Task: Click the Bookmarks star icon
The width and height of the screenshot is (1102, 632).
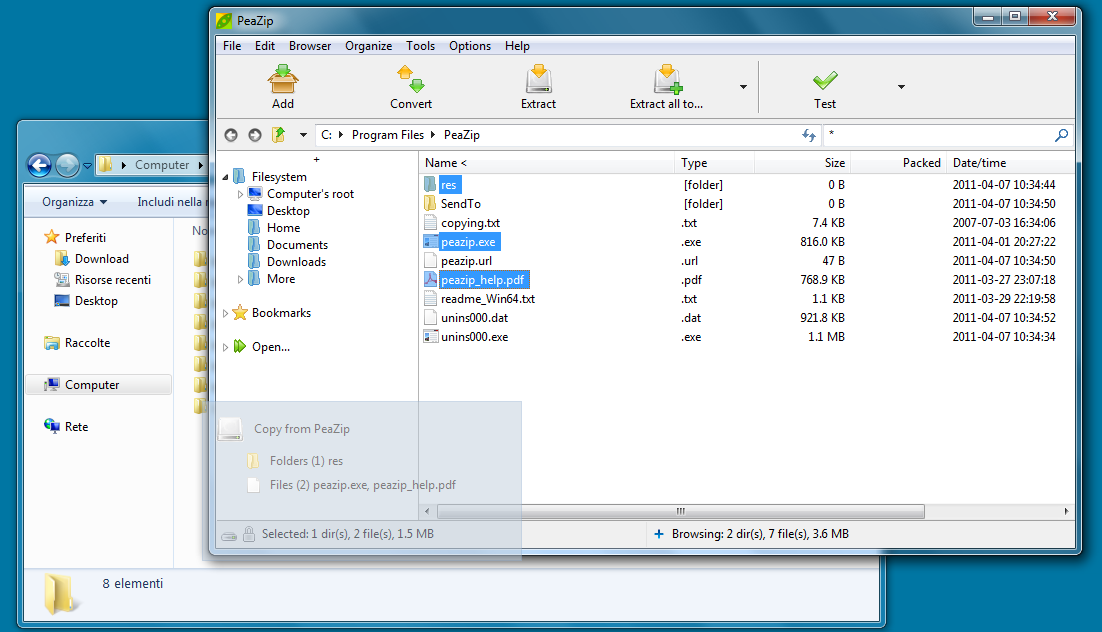Action: (x=240, y=312)
